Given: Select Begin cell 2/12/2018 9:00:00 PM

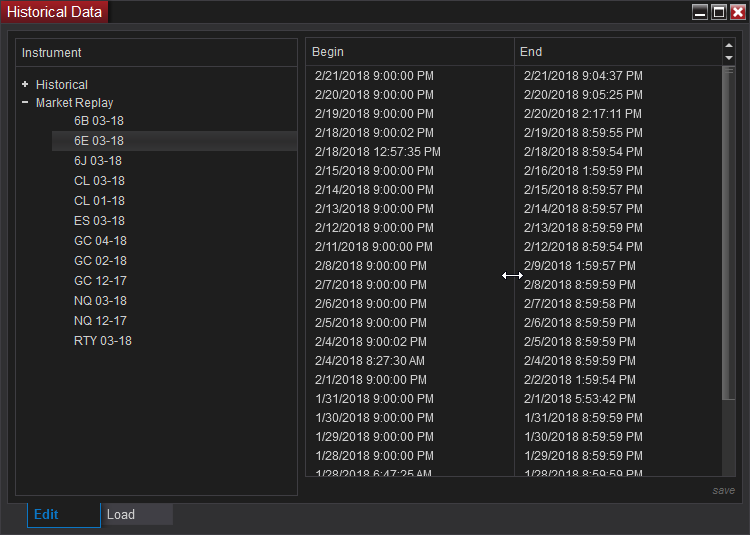Looking at the screenshot, I should [x=374, y=228].
